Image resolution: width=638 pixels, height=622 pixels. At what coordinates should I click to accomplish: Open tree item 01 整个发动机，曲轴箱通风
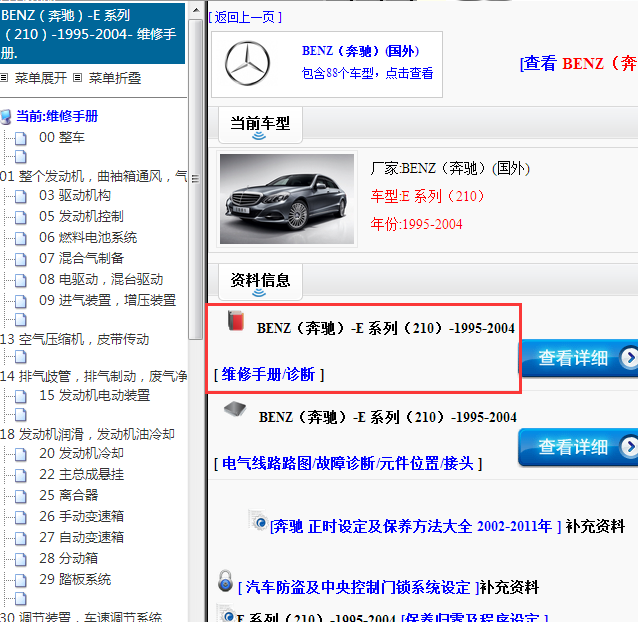94,177
